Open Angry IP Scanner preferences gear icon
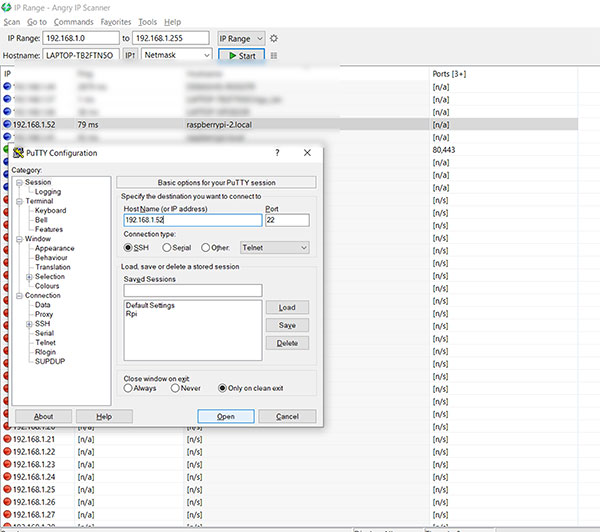Viewport: 600px width, 532px height. (x=274, y=38)
